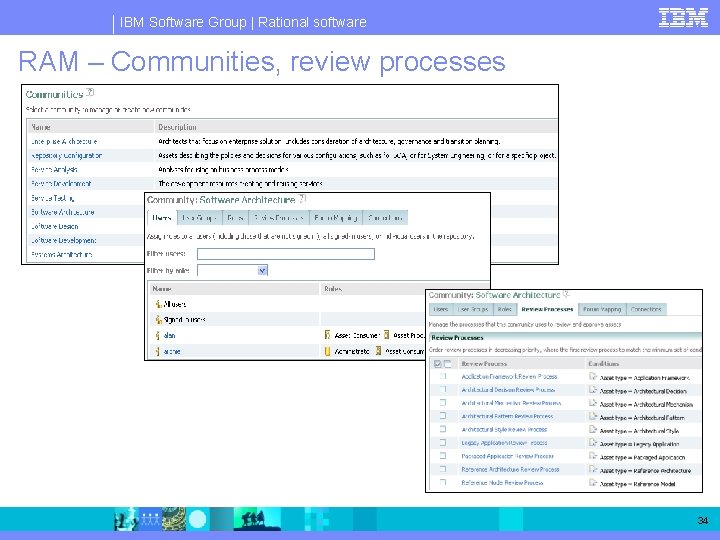Check Architectural Decision Review Process checkbox
Screen dimensions: 720x540
443,389
